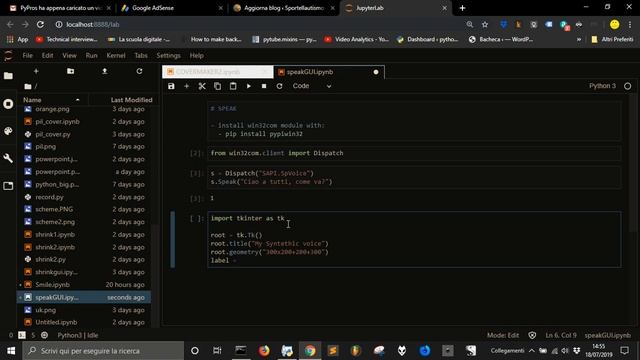Screen dimensions: 640x360
Task: Select Untitled.ipynb in file list
Action: pyautogui.click(x=84, y=322)
